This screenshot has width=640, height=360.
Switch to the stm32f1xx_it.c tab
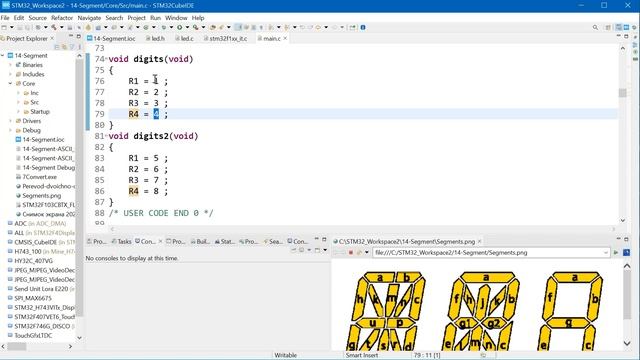pyautogui.click(x=224, y=38)
